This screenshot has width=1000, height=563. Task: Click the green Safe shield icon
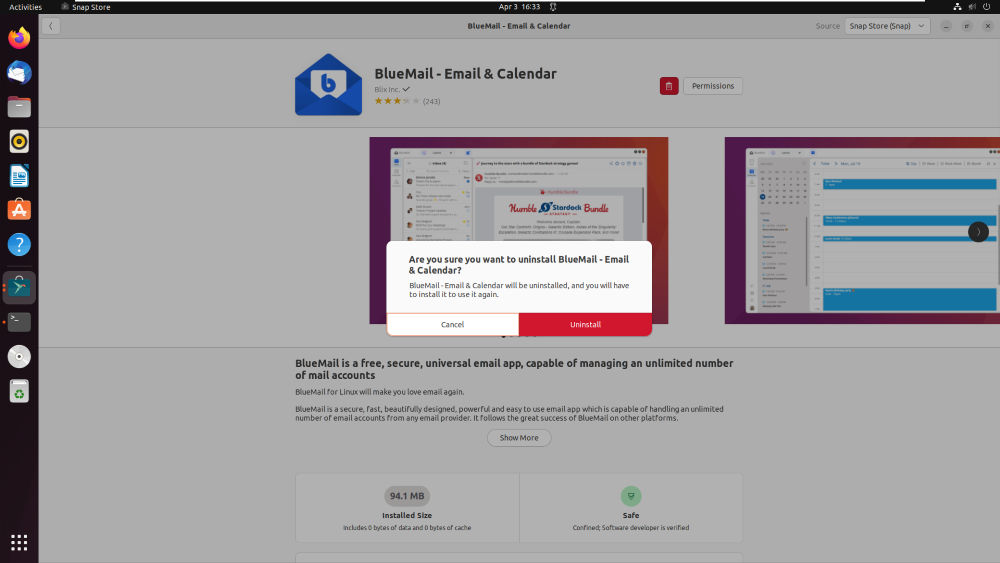(x=631, y=496)
